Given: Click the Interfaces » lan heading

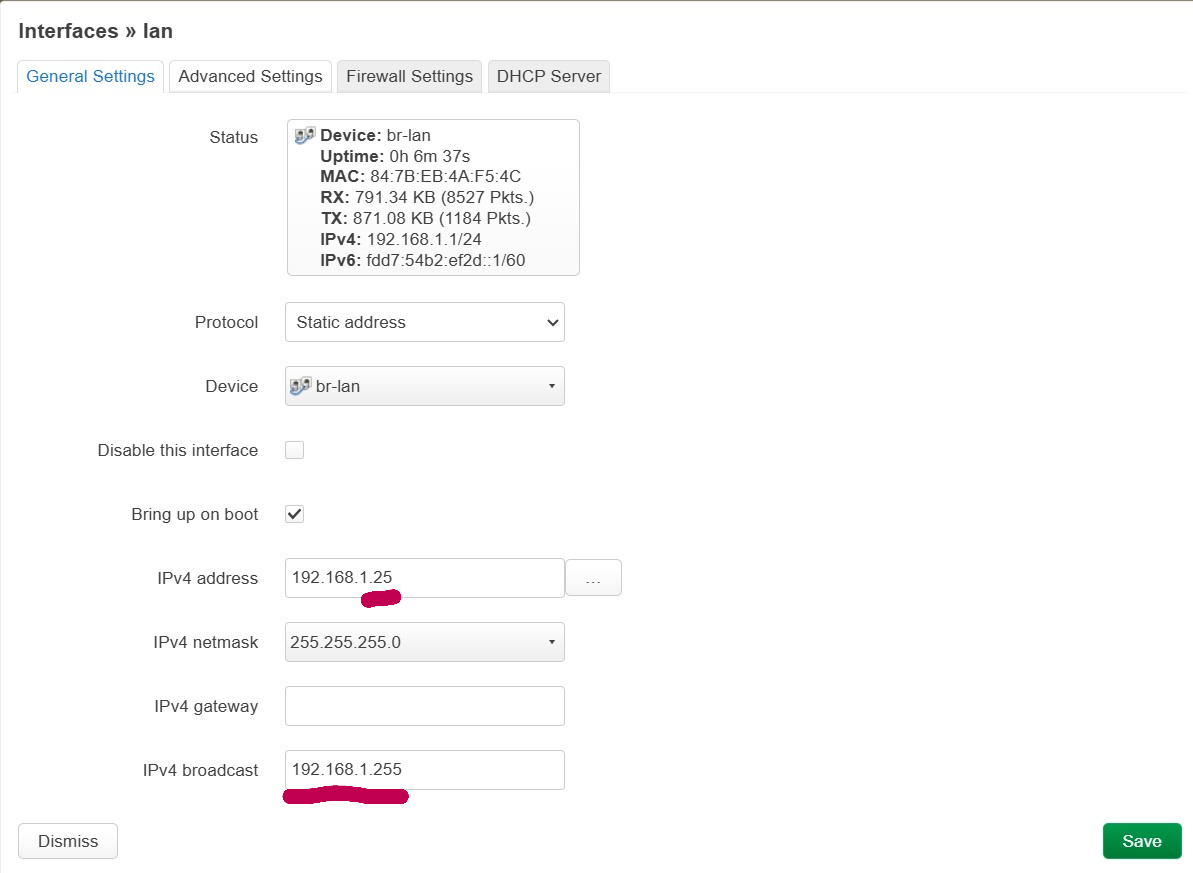Looking at the screenshot, I should 96,31.
